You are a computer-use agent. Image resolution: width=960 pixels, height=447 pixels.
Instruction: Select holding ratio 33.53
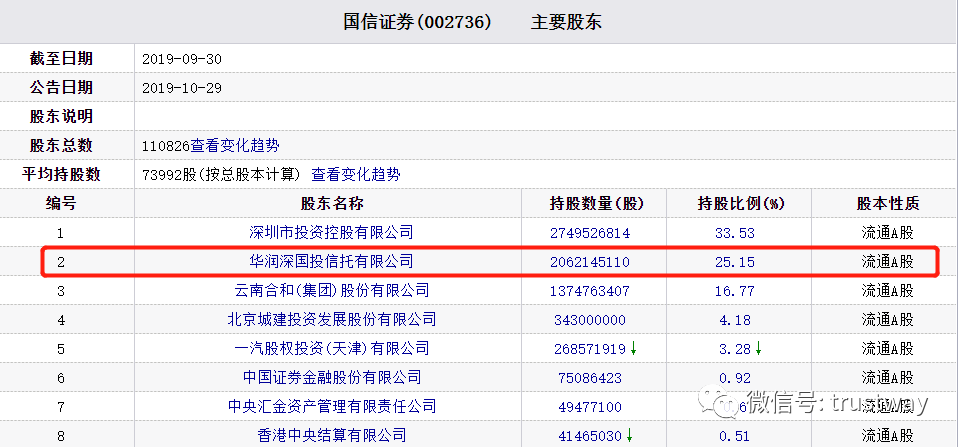point(735,233)
